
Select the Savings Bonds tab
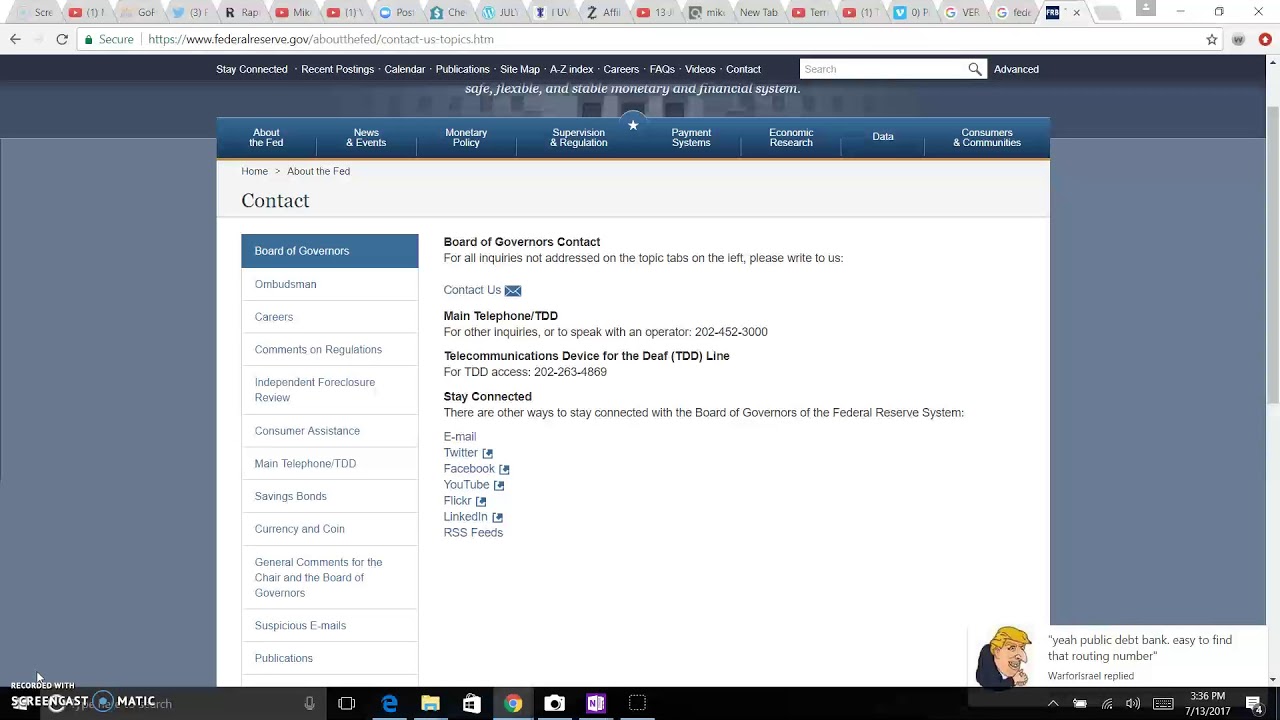pyautogui.click(x=329, y=496)
